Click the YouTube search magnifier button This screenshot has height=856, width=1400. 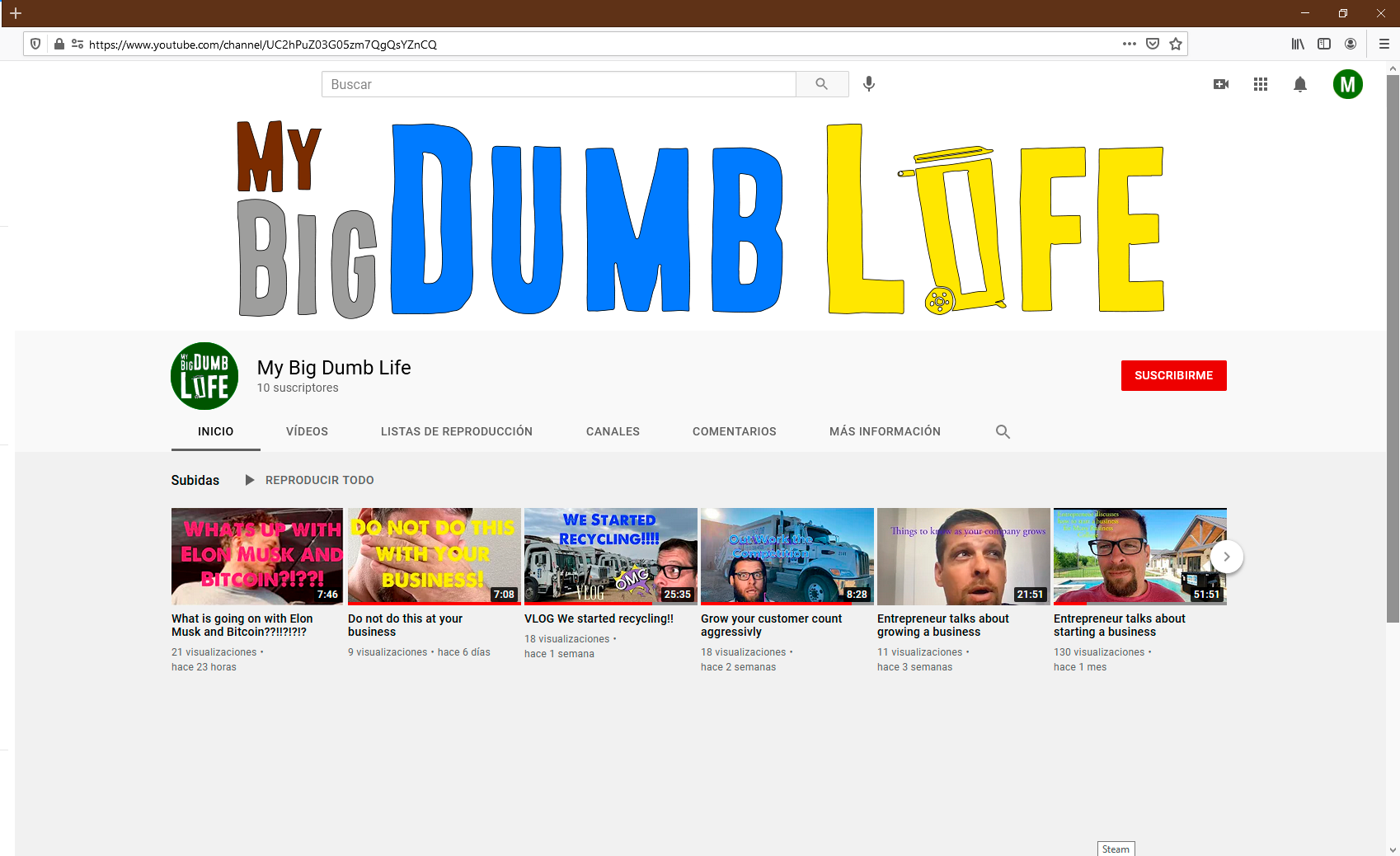(822, 84)
